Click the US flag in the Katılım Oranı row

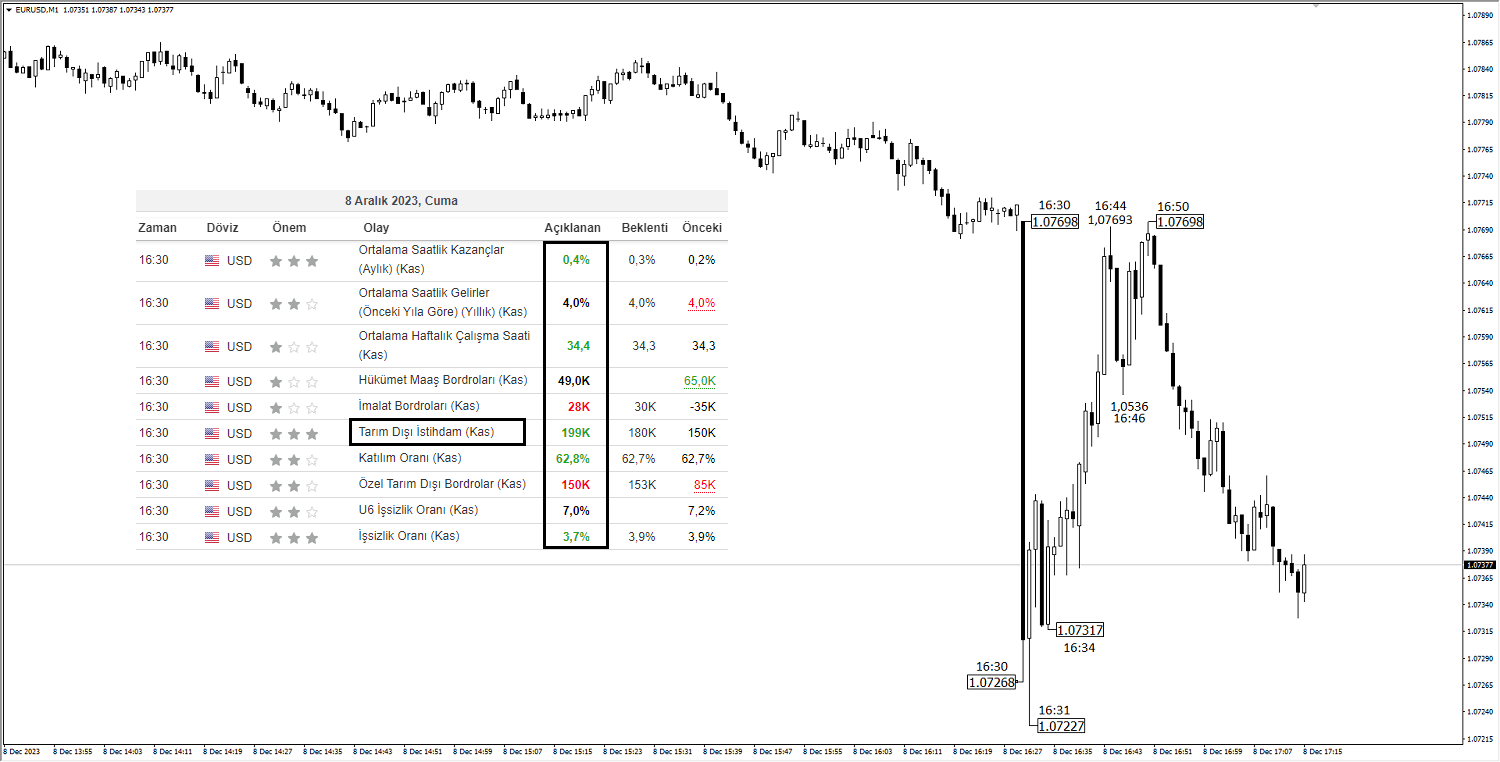coord(212,460)
